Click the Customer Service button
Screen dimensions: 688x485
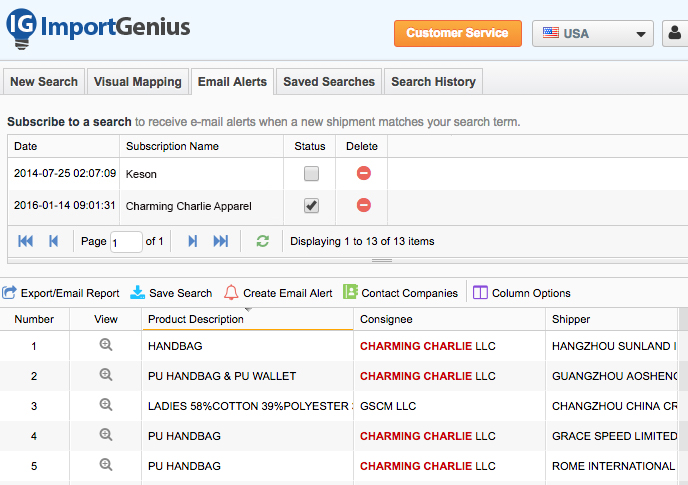point(458,33)
